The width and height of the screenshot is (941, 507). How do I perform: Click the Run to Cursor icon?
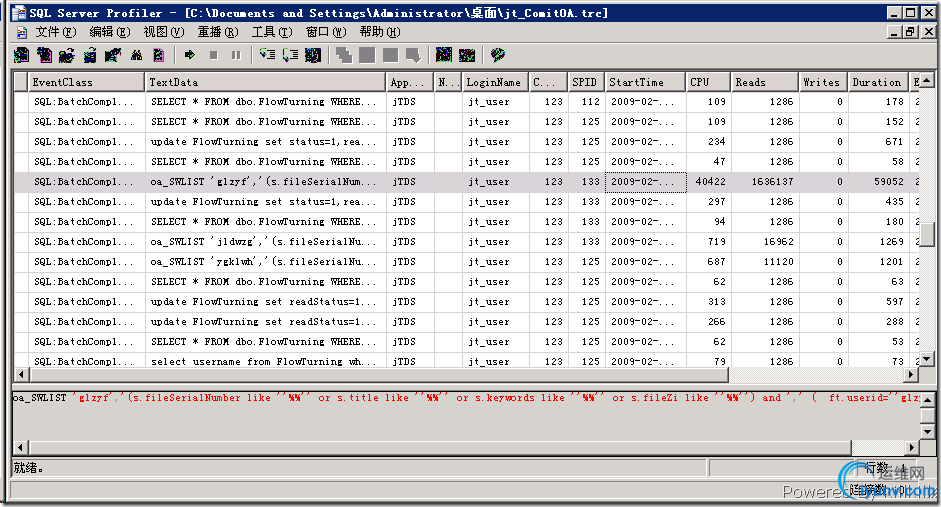(290, 55)
